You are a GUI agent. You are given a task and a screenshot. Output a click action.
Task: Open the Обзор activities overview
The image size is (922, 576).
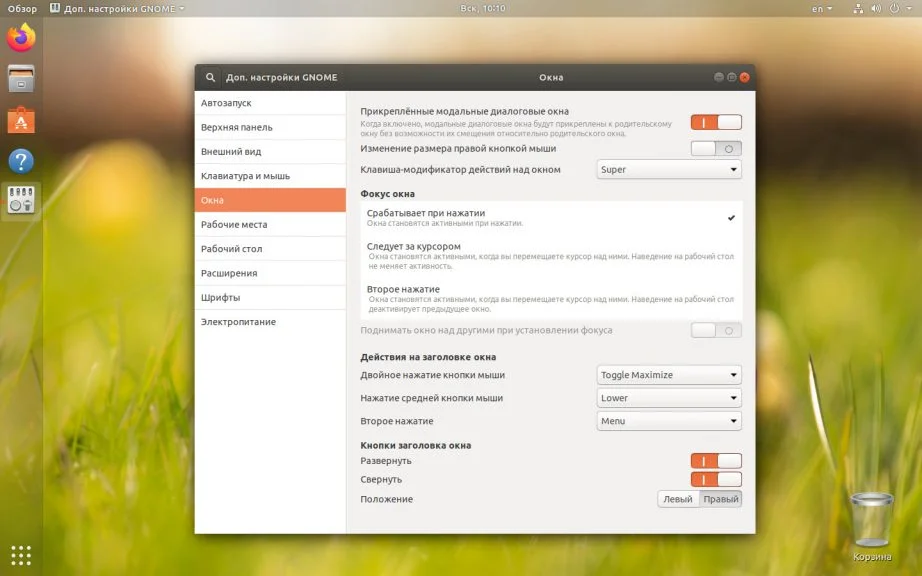click(22, 8)
